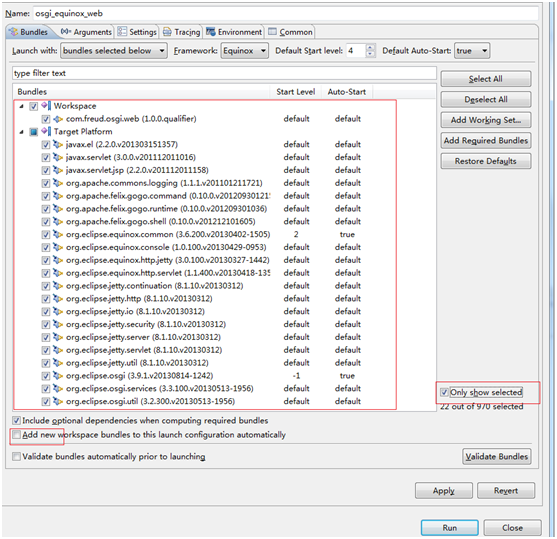Click the javax.servlet (3.0.0) plug-in icon
This screenshot has width=557, height=539.
coord(58,157)
